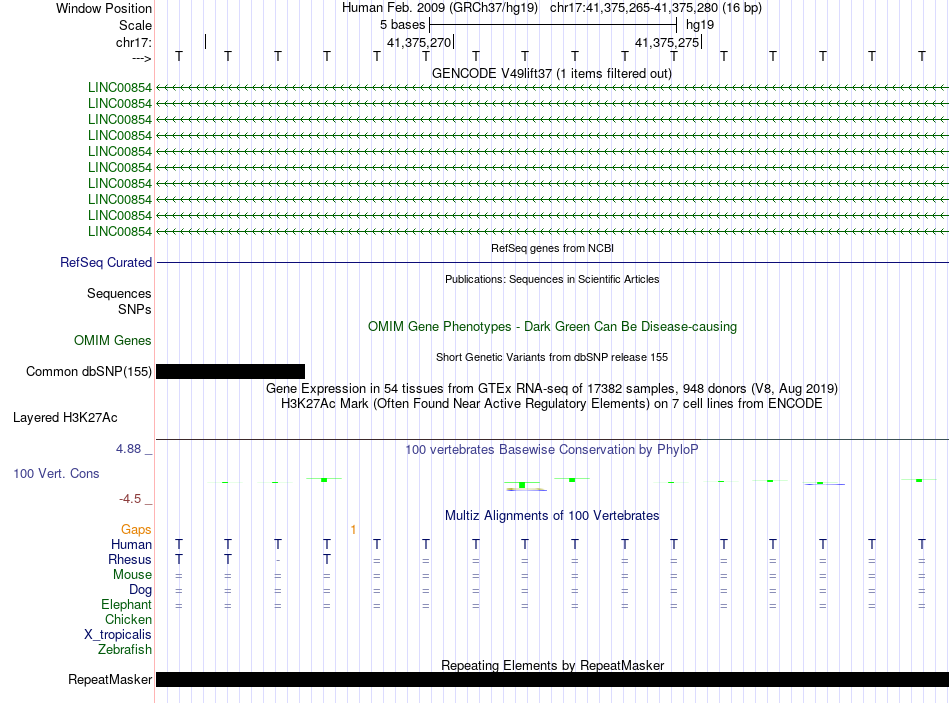This screenshot has width=950, height=703.
Task: Open Publications: Sequences in Scientific Articles title
Action: 552,279
